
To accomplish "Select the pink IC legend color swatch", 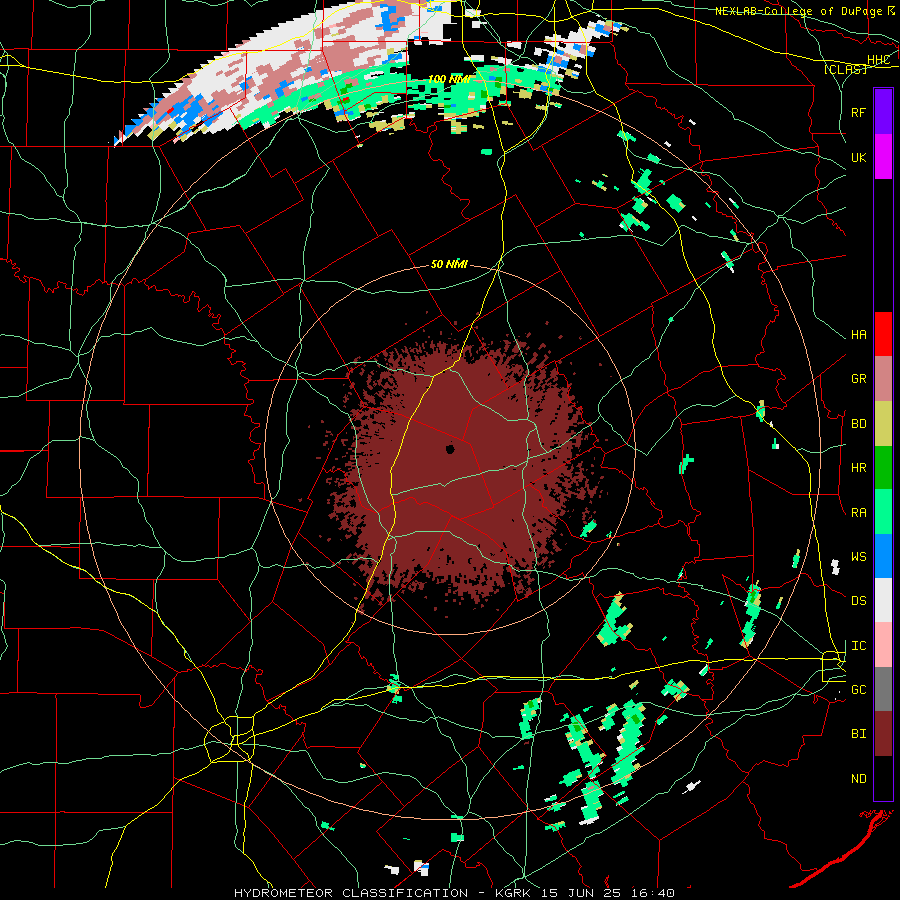I will pyautogui.click(x=883, y=645).
